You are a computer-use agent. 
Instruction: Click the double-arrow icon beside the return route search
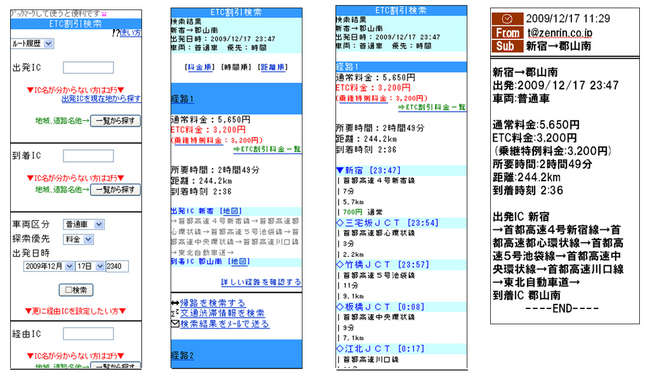(175, 303)
